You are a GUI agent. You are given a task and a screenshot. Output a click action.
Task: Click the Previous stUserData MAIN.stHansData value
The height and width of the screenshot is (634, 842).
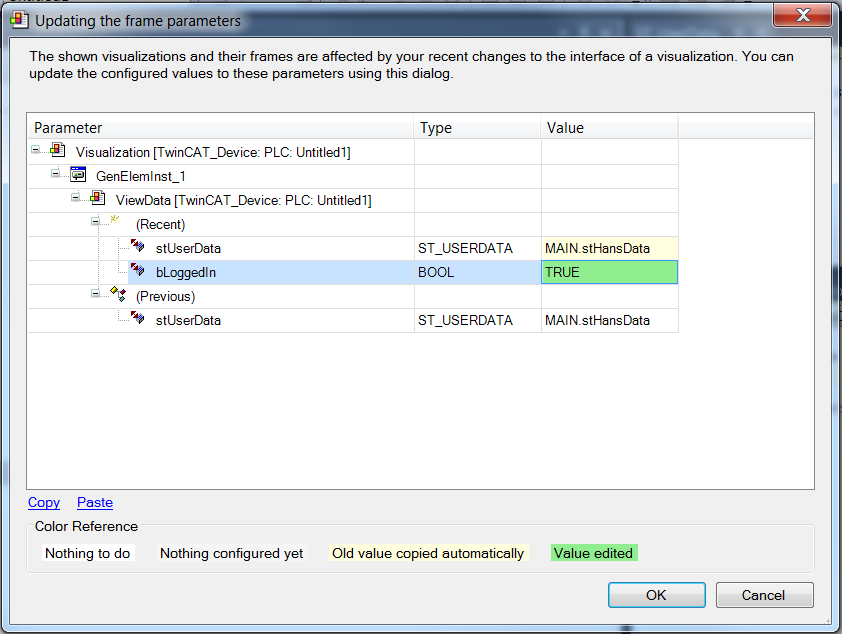(x=609, y=320)
